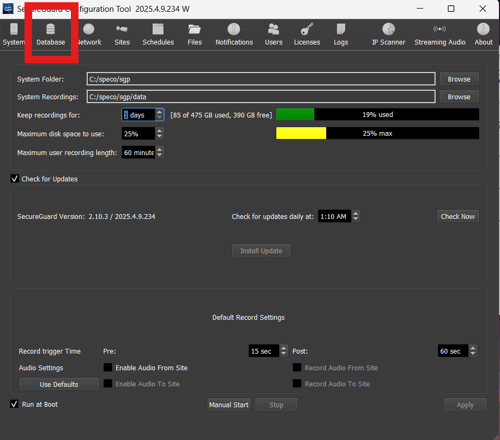
Task: Open the Streaming Audio tab
Action: [x=440, y=34]
